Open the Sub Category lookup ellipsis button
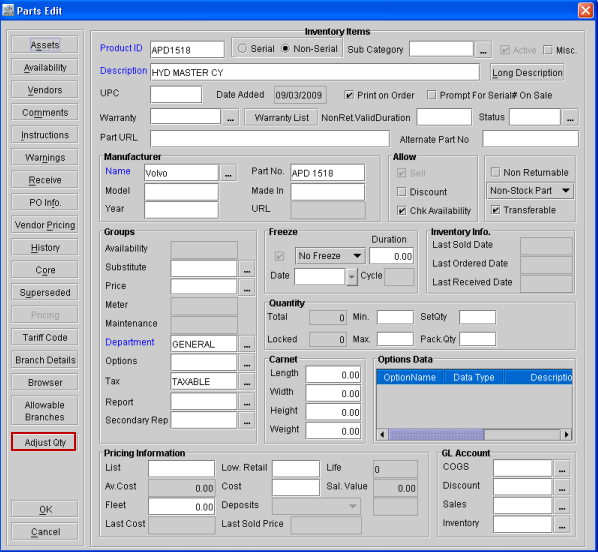The width and height of the screenshot is (598, 552). tap(483, 50)
